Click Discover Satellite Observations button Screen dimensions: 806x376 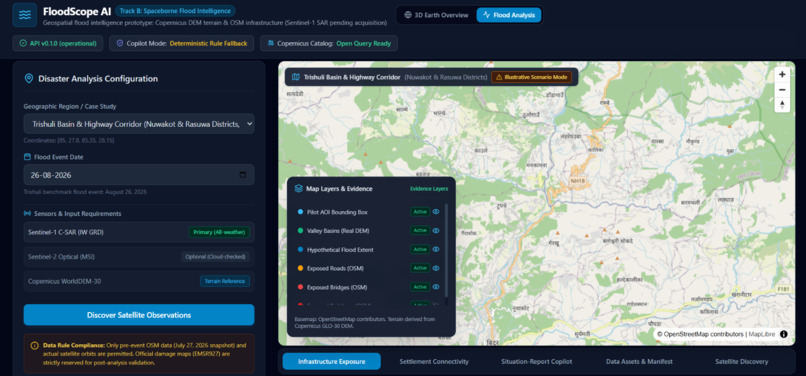[139, 315]
